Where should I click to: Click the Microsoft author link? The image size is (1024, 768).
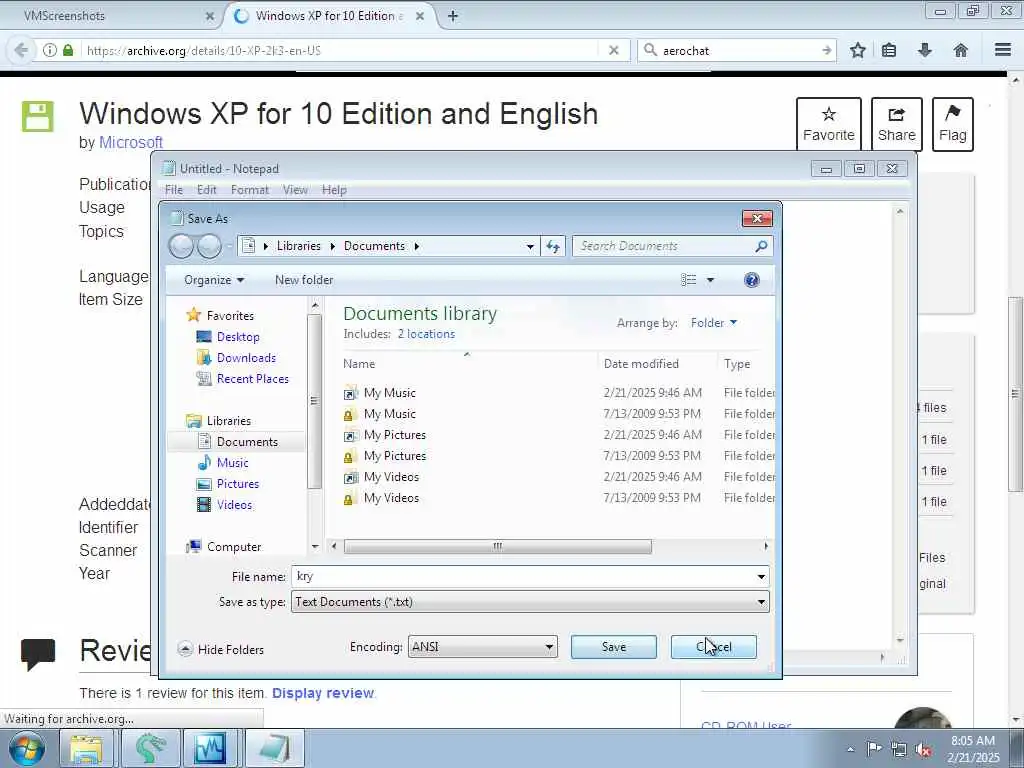(x=131, y=142)
